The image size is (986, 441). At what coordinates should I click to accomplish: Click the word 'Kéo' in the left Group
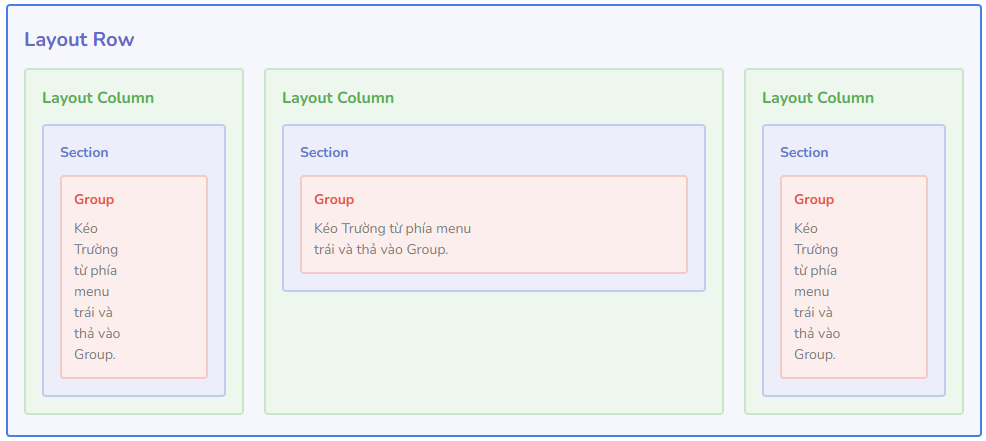point(86,228)
